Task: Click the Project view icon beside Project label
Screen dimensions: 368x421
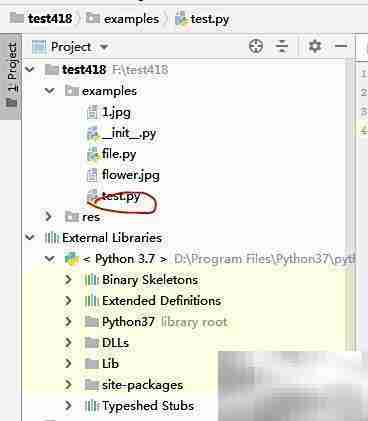Action: point(39,47)
